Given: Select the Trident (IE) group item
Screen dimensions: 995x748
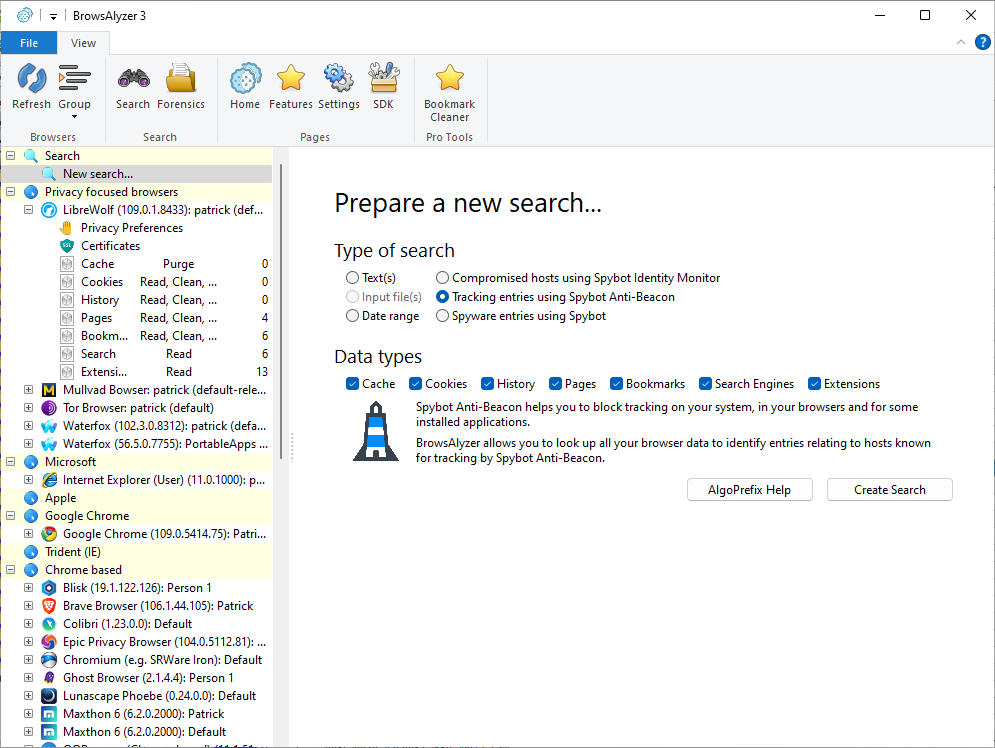Looking at the screenshot, I should tap(72, 552).
